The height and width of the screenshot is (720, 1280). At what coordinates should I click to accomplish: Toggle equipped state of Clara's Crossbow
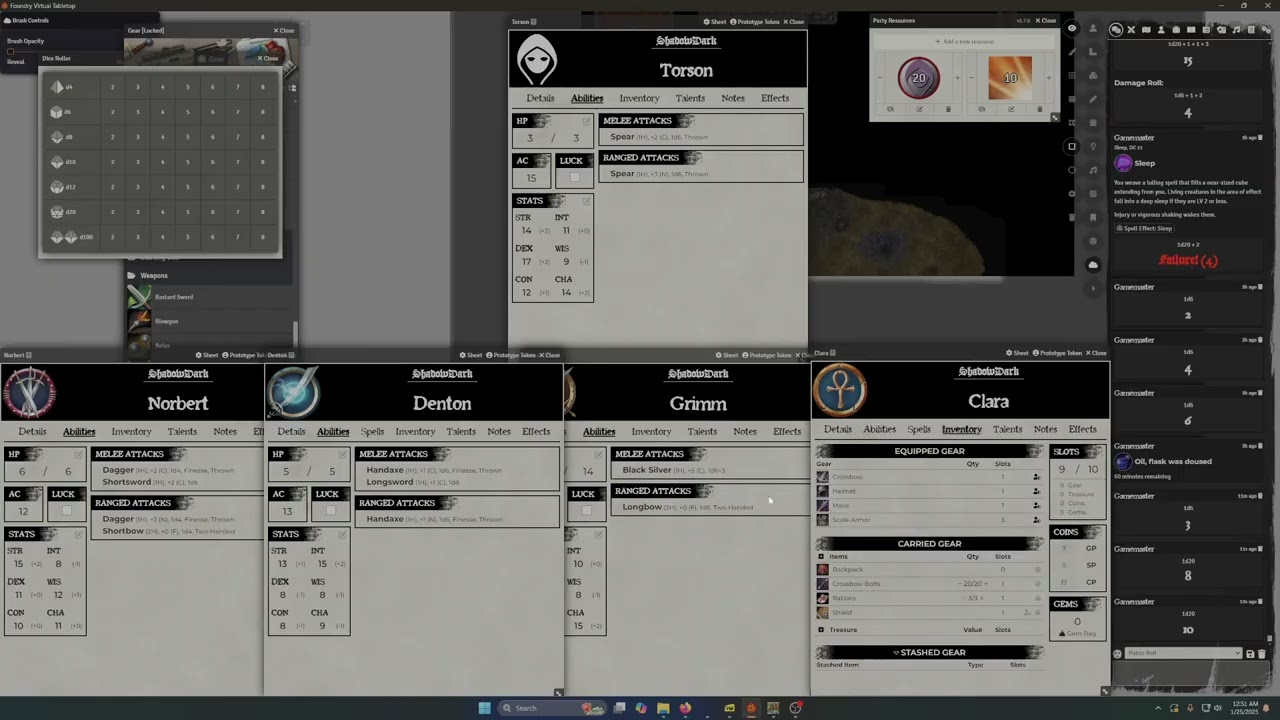tap(1037, 477)
